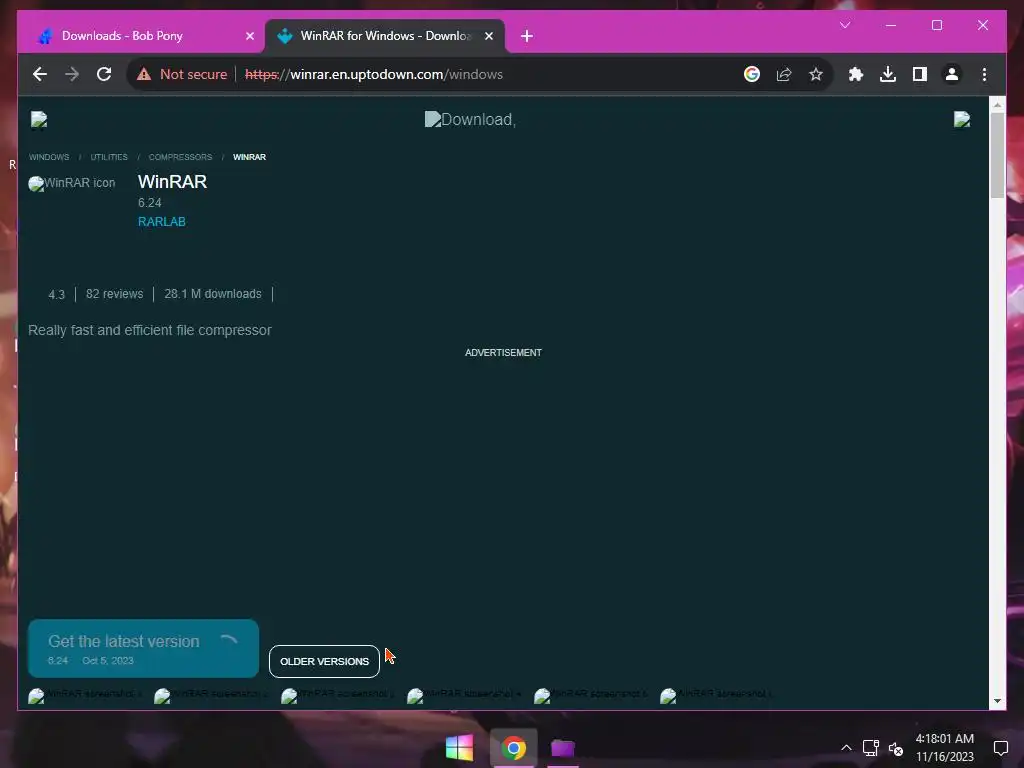Open the sixth WinRAR screenshot thumbnail

pyautogui.click(x=716, y=695)
